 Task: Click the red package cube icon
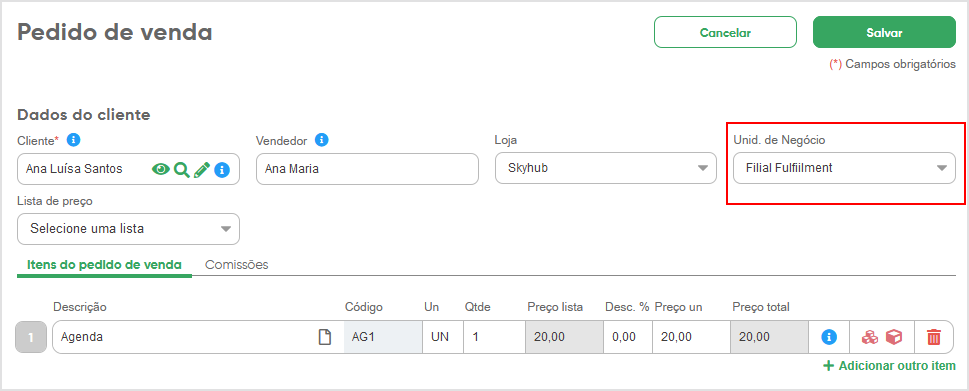(x=894, y=337)
